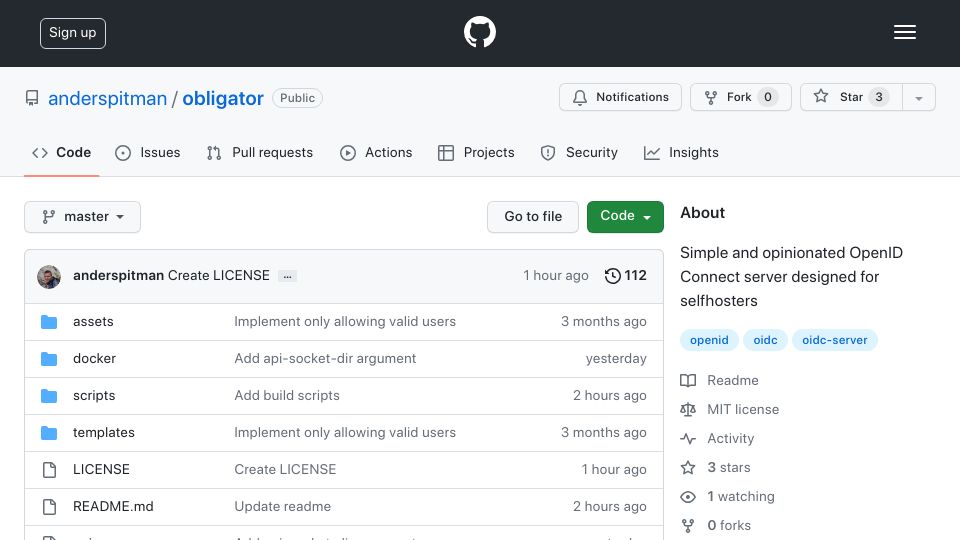Open the docker folder

point(94,359)
